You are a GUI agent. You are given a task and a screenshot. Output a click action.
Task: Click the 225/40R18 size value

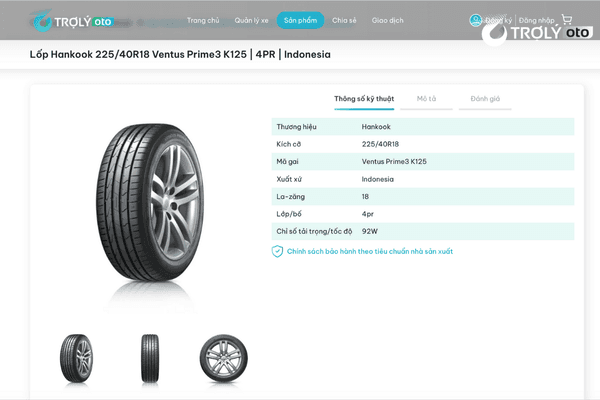380,144
